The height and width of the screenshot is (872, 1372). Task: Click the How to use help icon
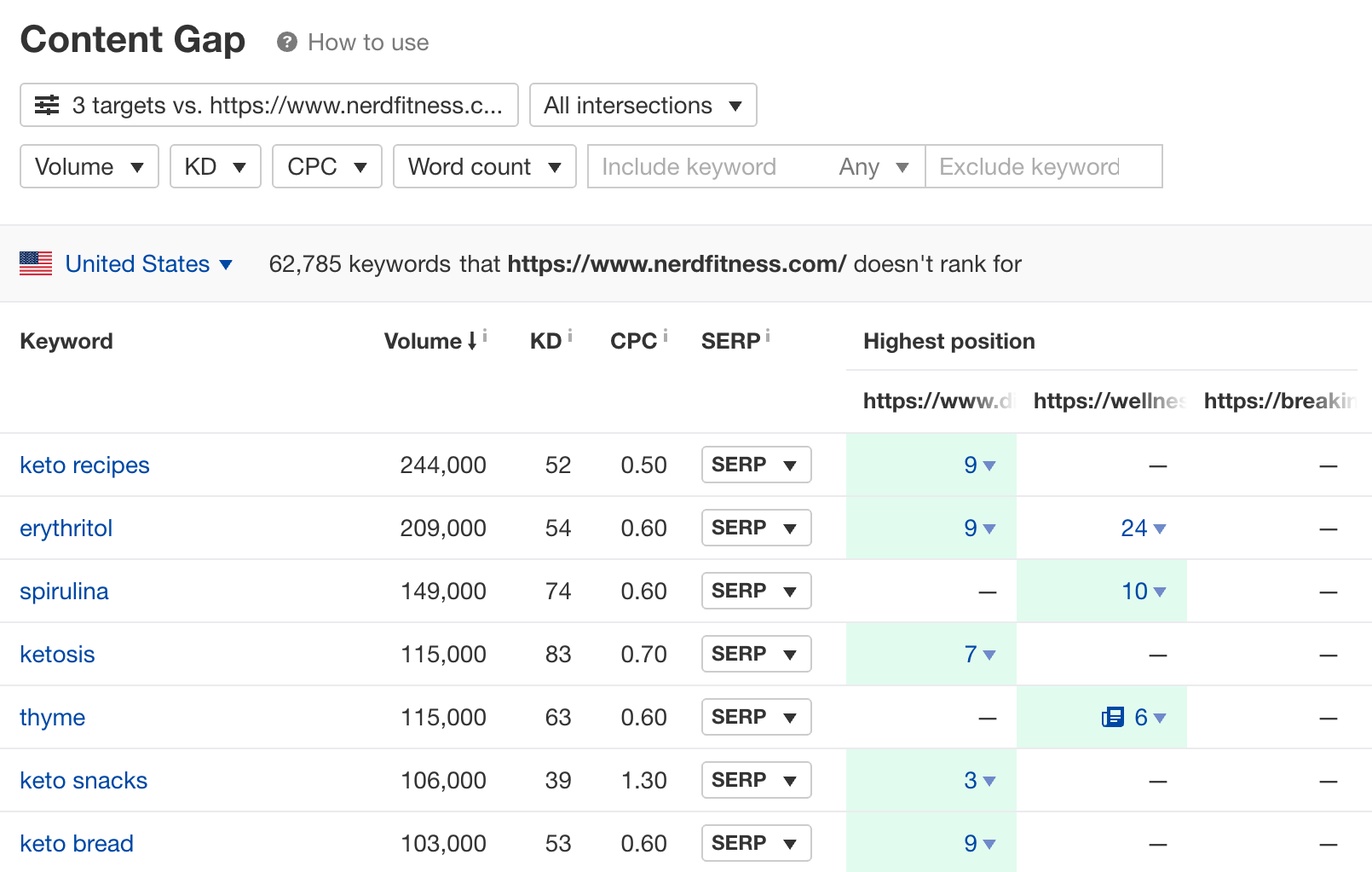tap(287, 42)
